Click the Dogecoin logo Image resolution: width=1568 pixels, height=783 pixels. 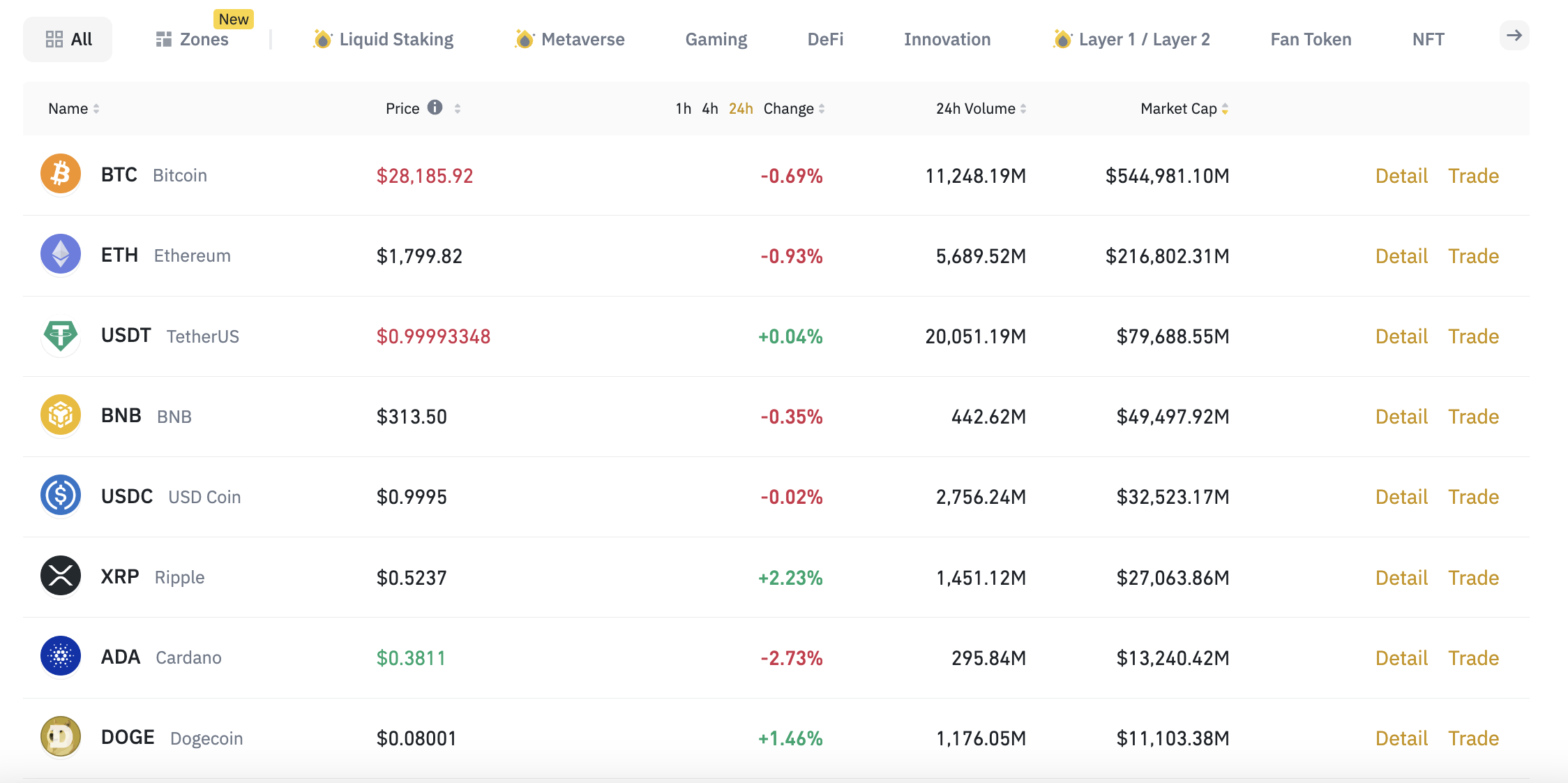pos(61,736)
